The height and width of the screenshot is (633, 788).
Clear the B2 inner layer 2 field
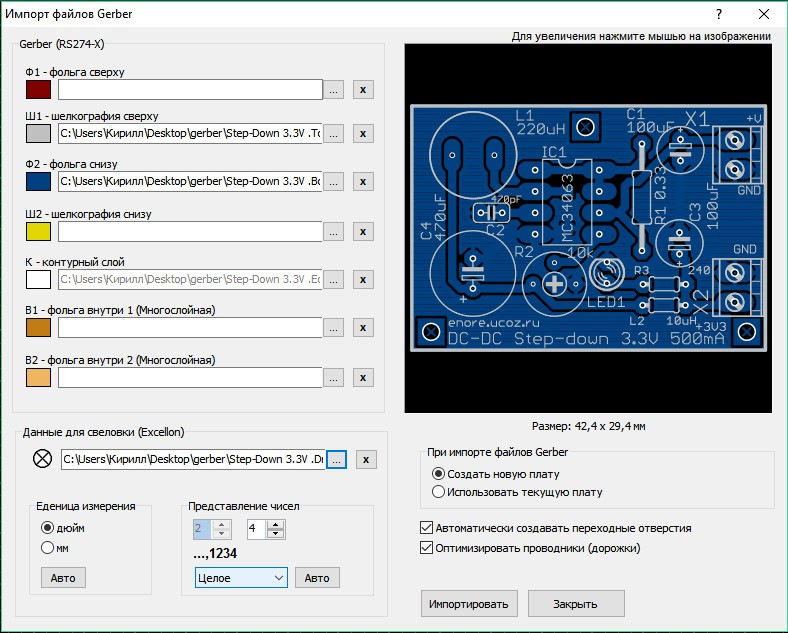[x=363, y=377]
